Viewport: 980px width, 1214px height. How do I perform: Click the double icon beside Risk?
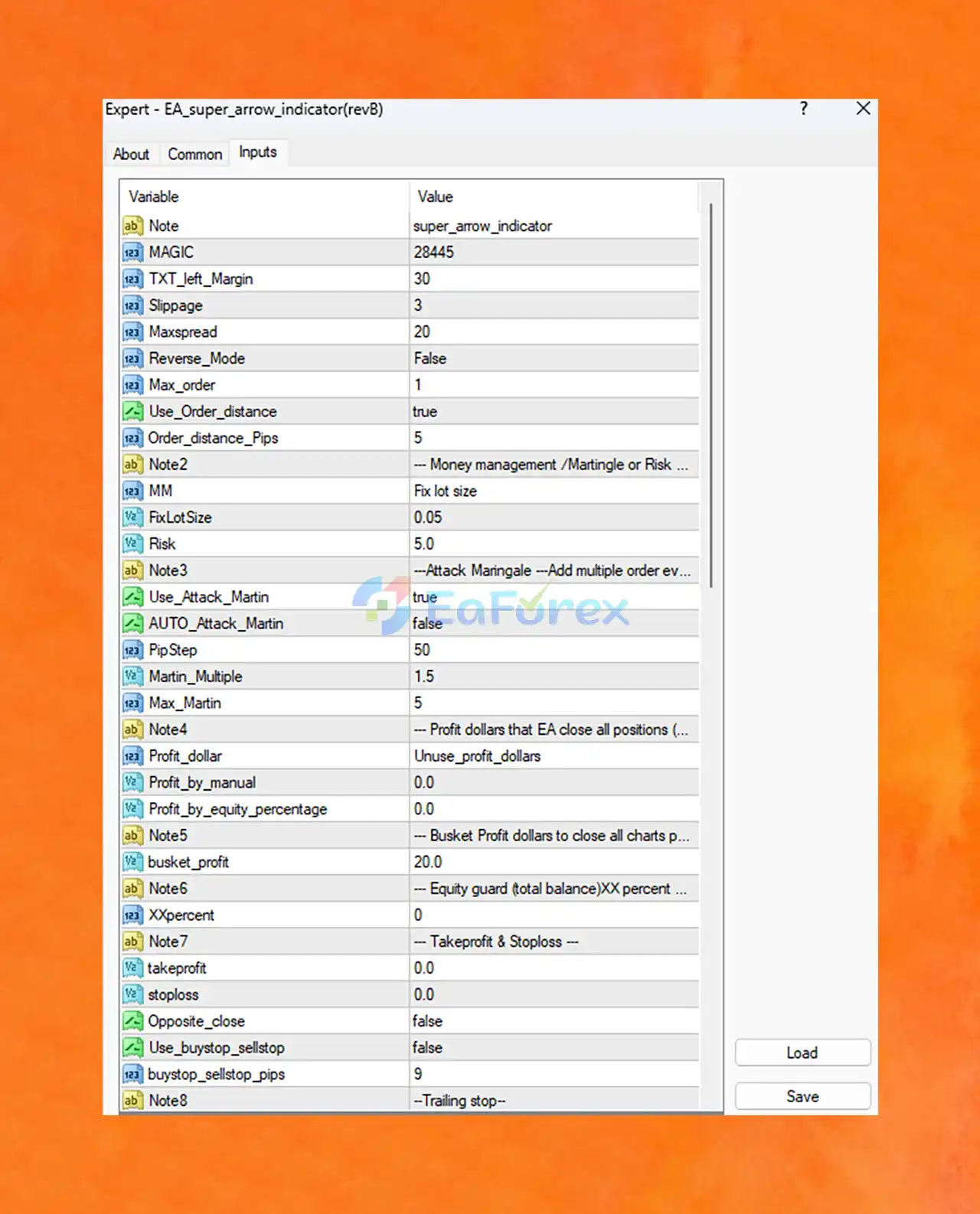point(133,544)
